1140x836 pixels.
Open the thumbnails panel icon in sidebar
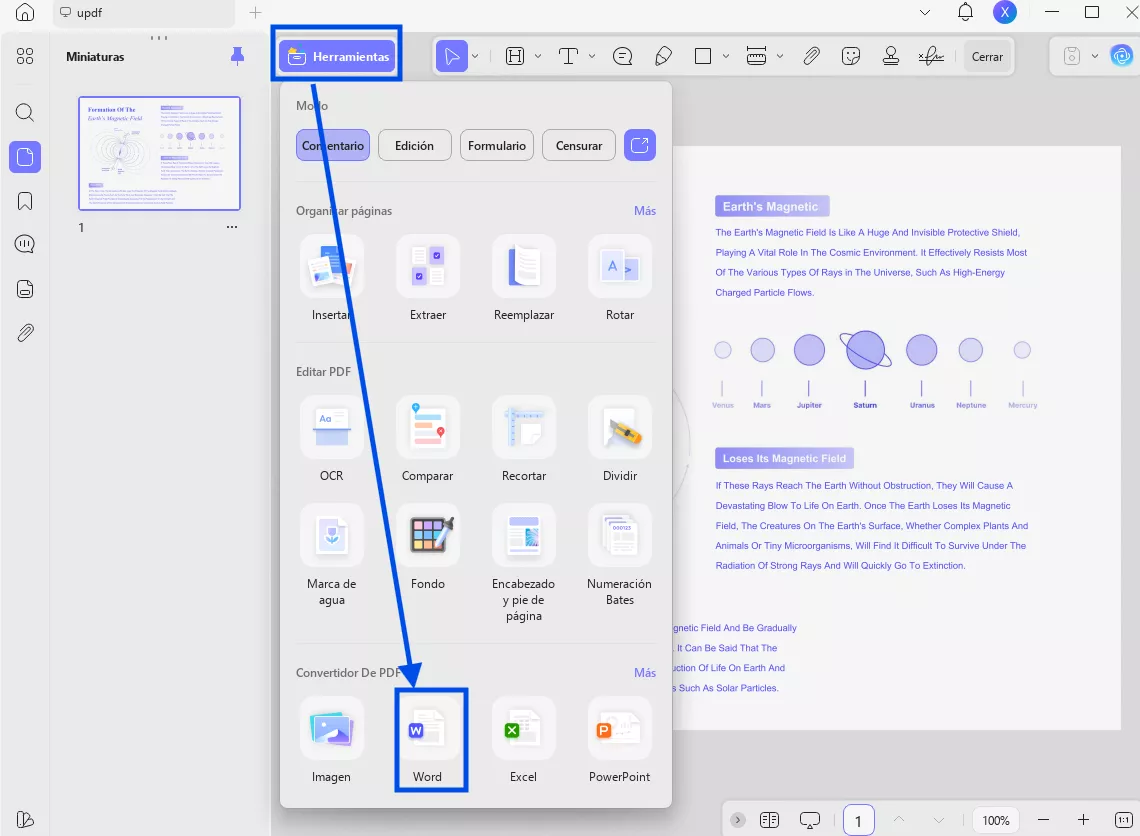(x=25, y=157)
